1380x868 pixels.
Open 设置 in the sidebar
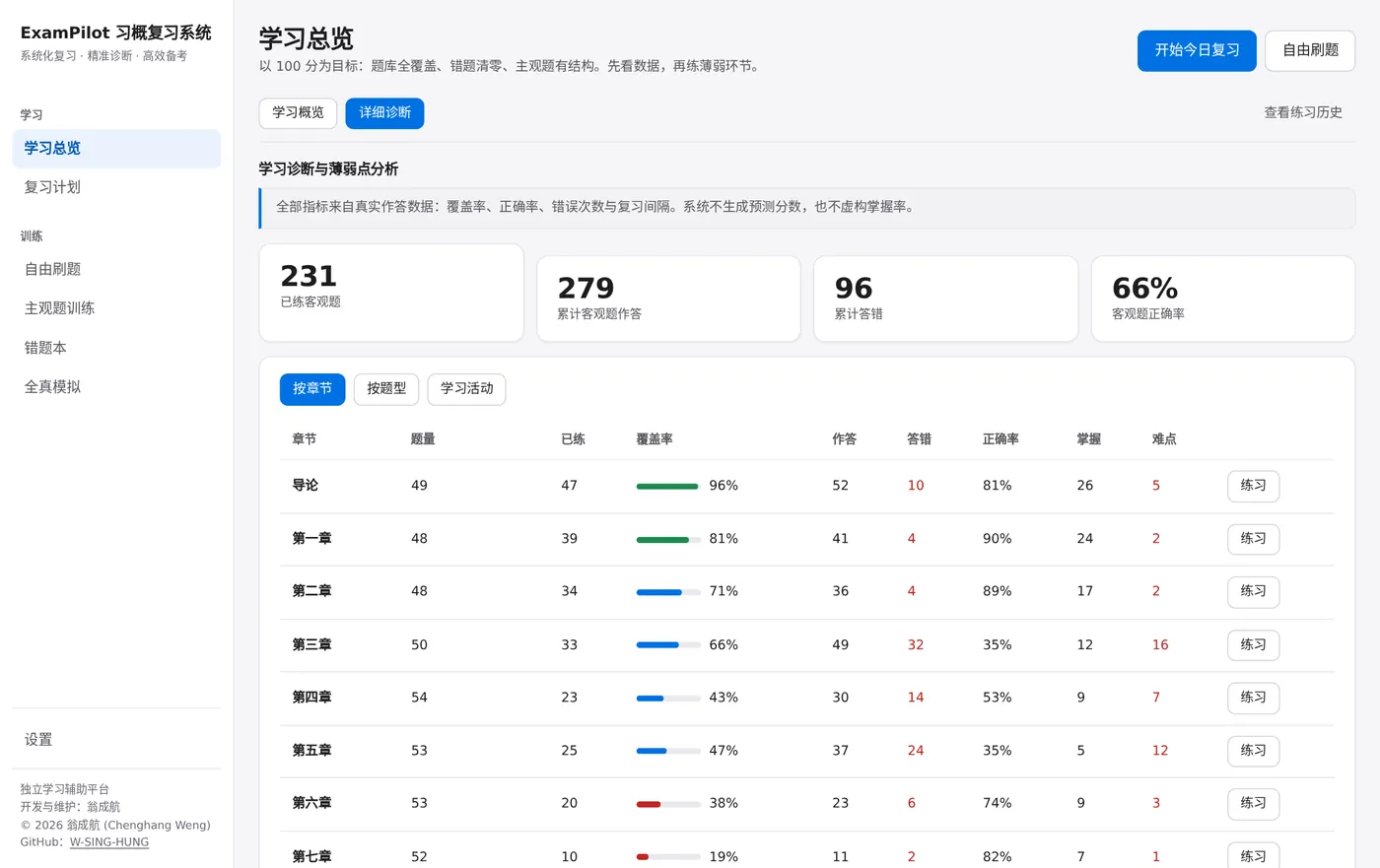pyautogui.click(x=116, y=740)
